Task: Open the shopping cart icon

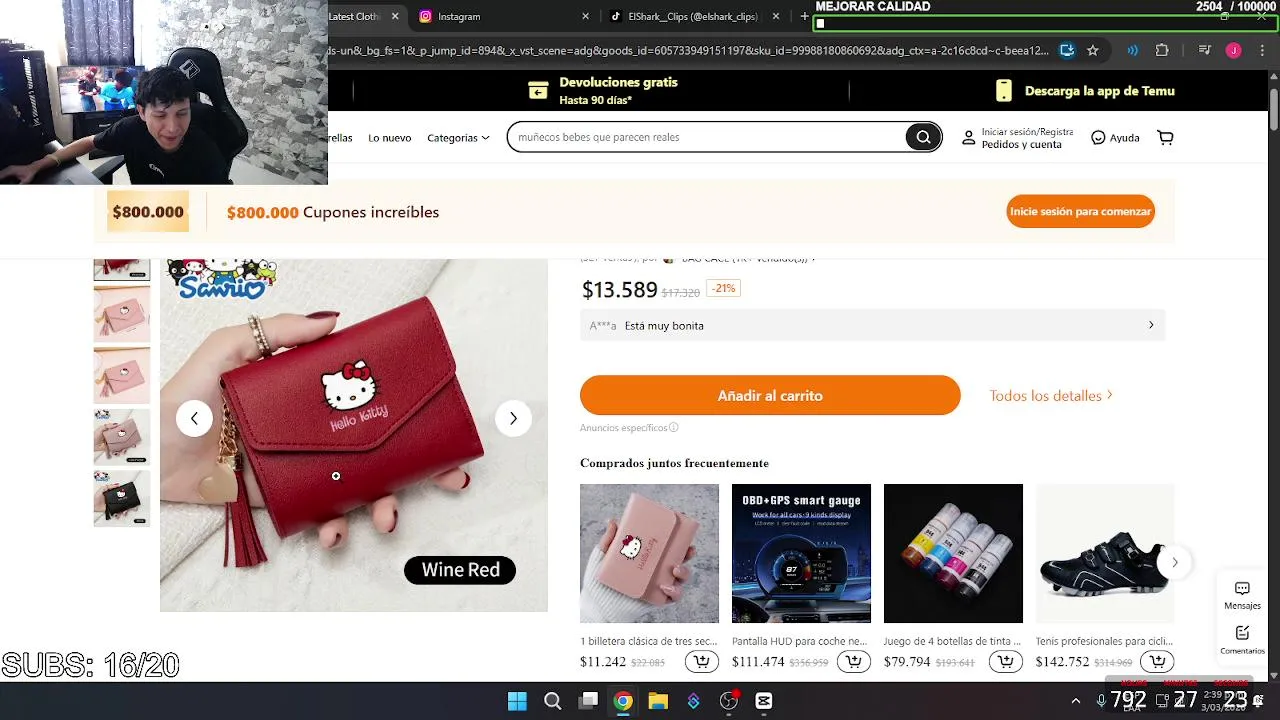Action: pos(1165,138)
